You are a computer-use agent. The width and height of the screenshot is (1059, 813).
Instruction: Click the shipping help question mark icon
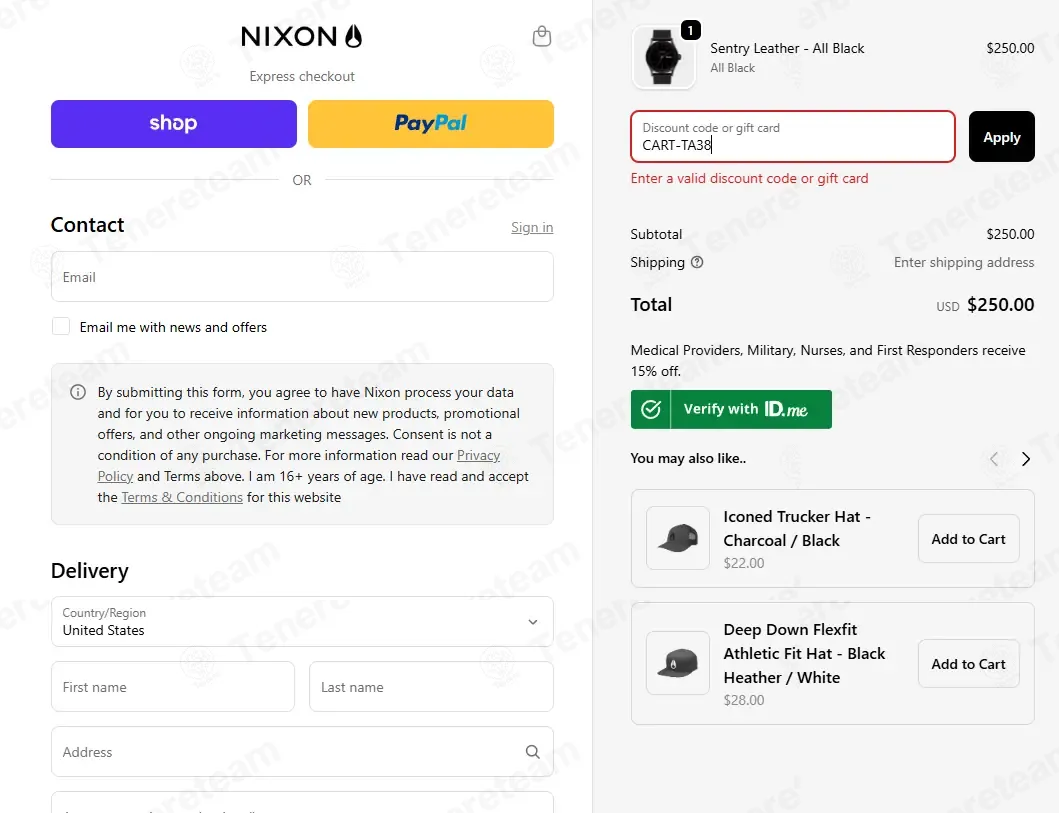pos(697,262)
